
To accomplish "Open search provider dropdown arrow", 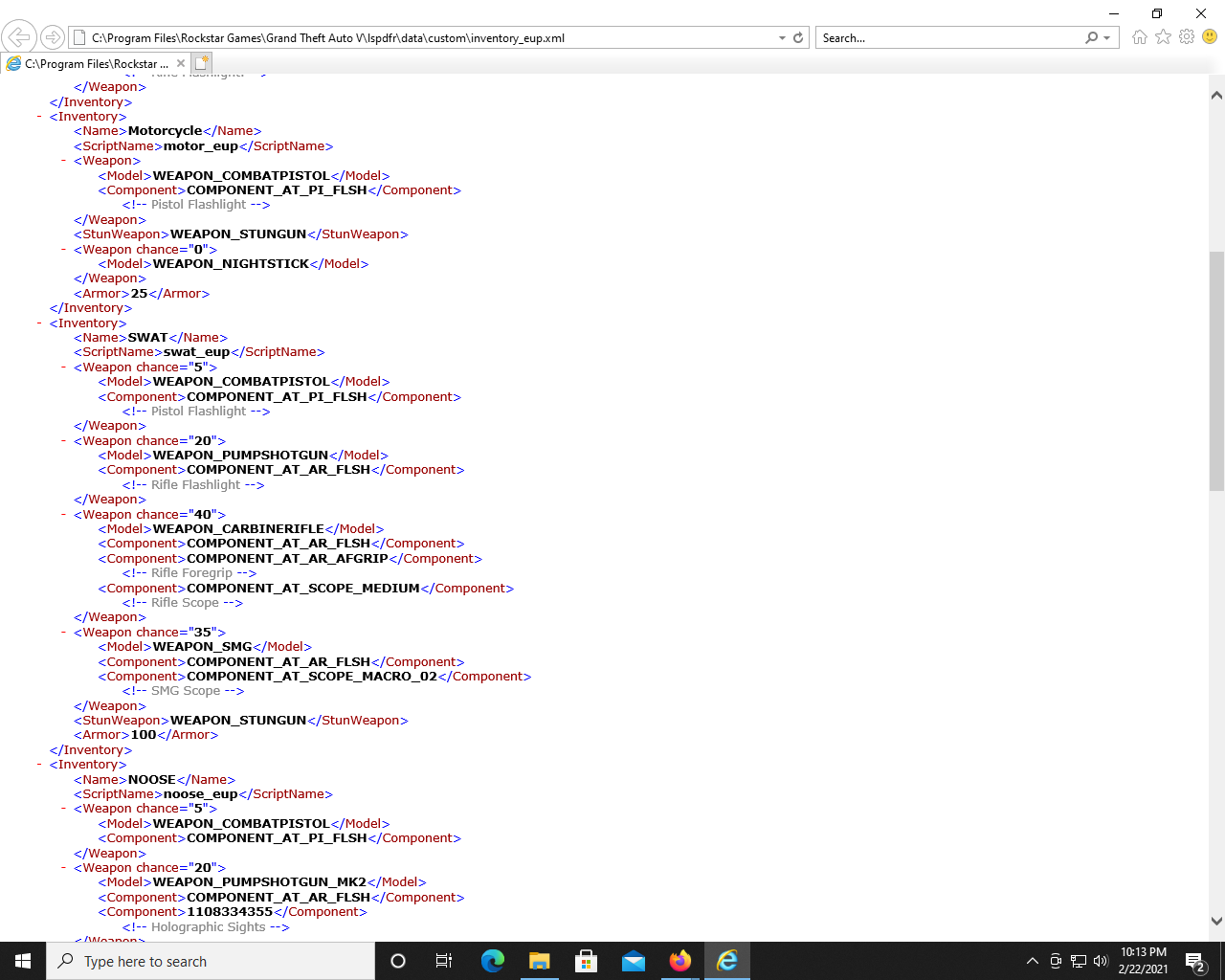I will pos(1107,37).
